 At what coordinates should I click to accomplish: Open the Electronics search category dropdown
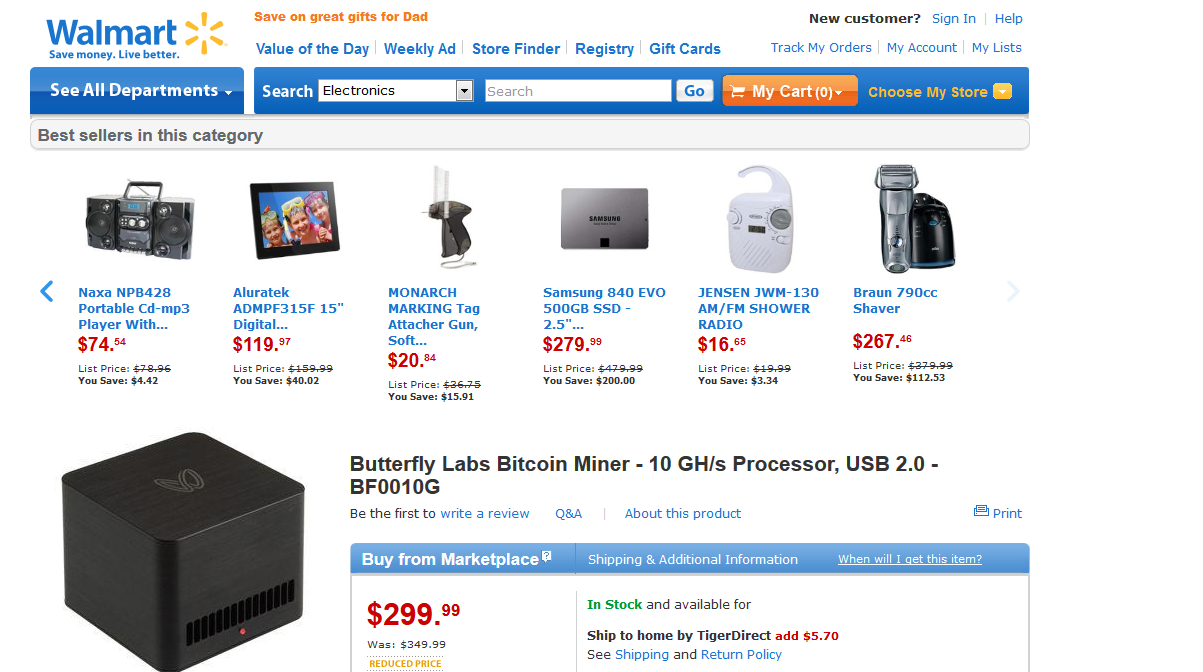pyautogui.click(x=464, y=91)
